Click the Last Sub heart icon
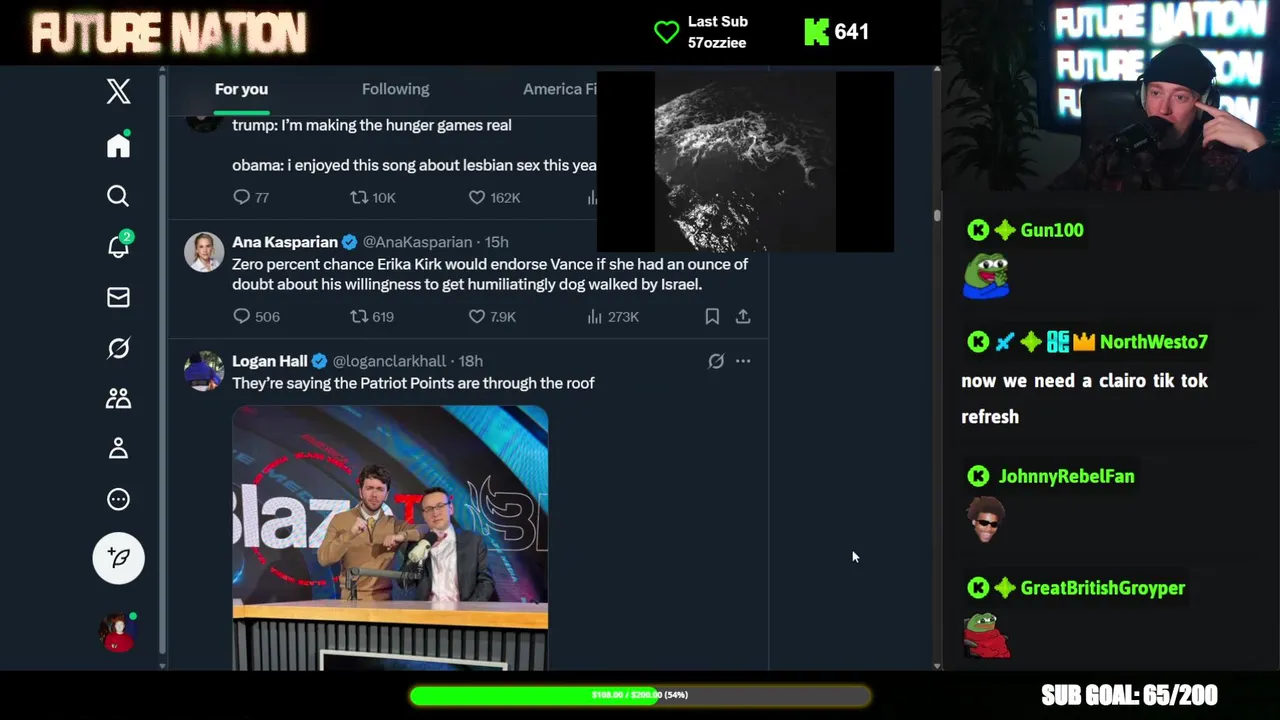Viewport: 1280px width, 720px height. pos(666,32)
